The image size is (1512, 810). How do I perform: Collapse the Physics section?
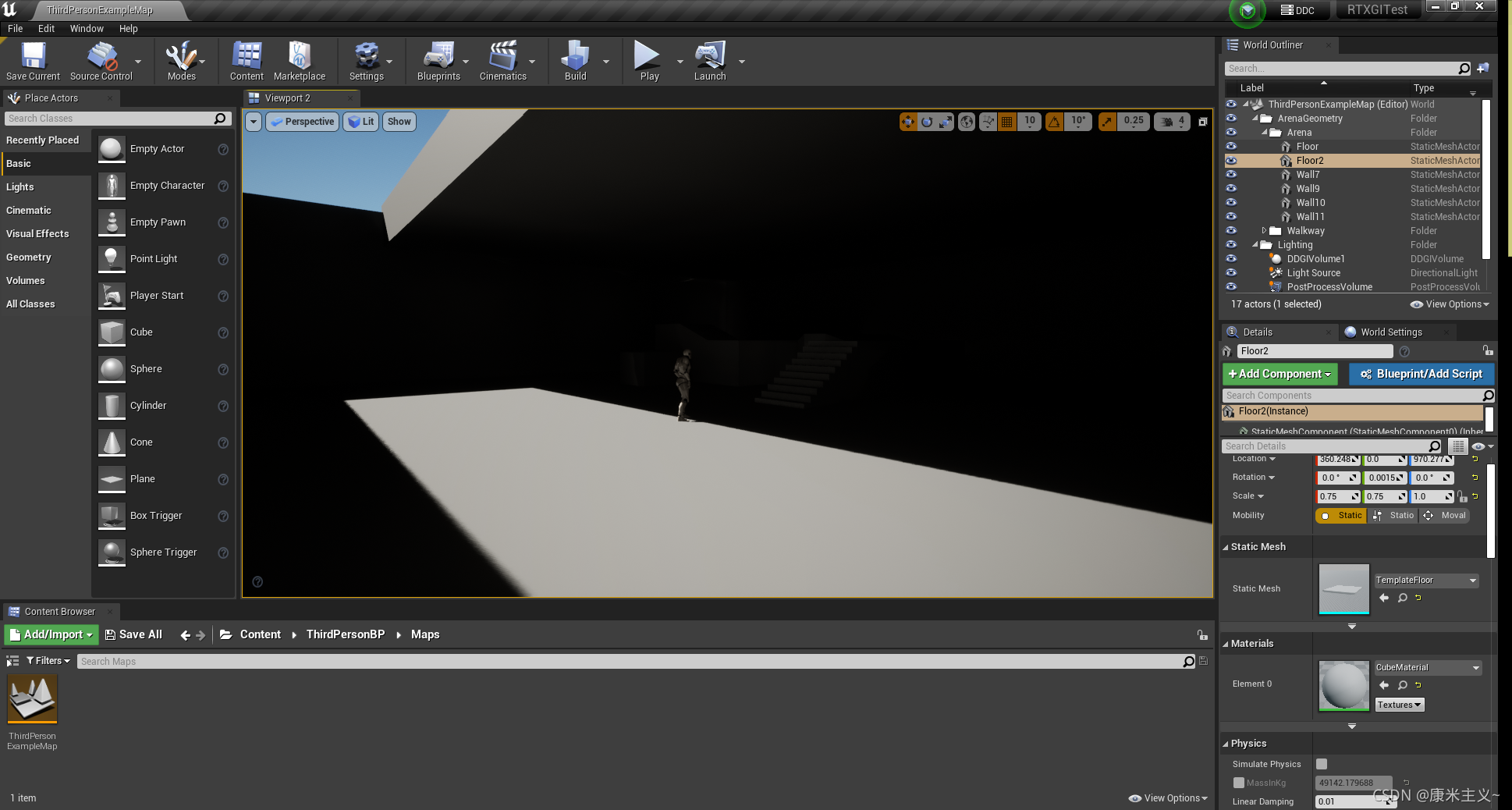click(1226, 744)
